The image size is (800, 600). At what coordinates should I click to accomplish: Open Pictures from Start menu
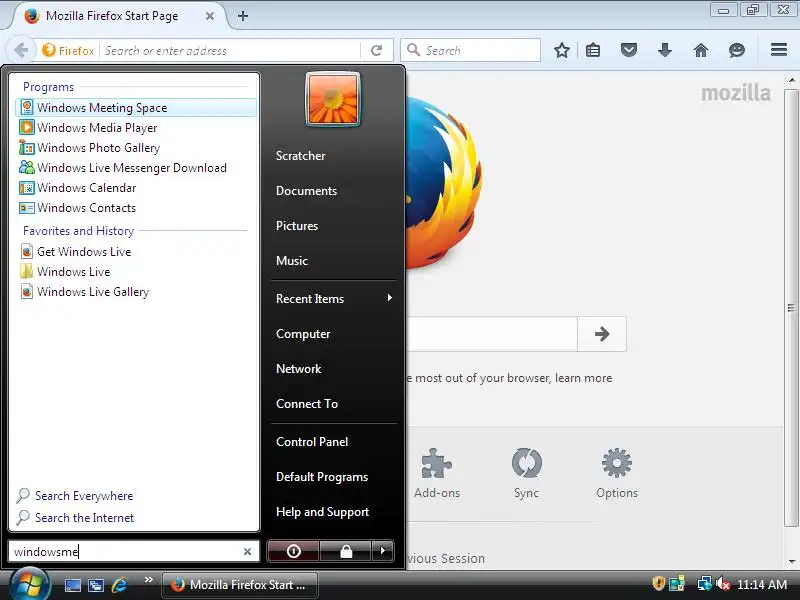tap(297, 226)
